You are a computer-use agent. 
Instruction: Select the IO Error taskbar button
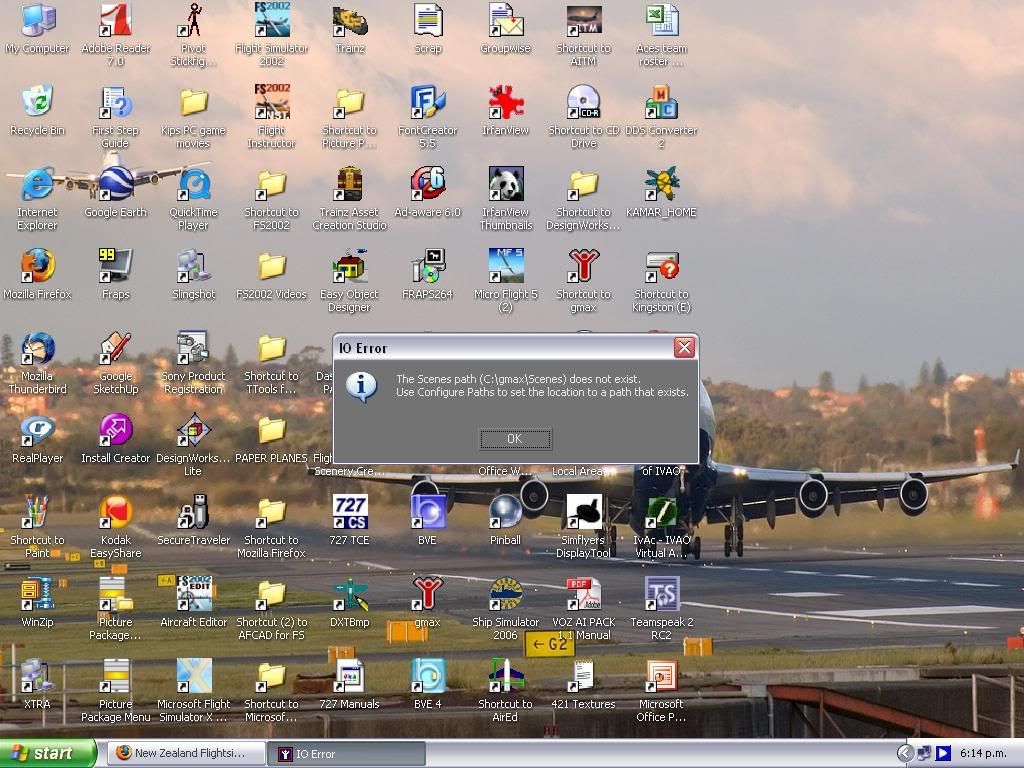point(346,753)
